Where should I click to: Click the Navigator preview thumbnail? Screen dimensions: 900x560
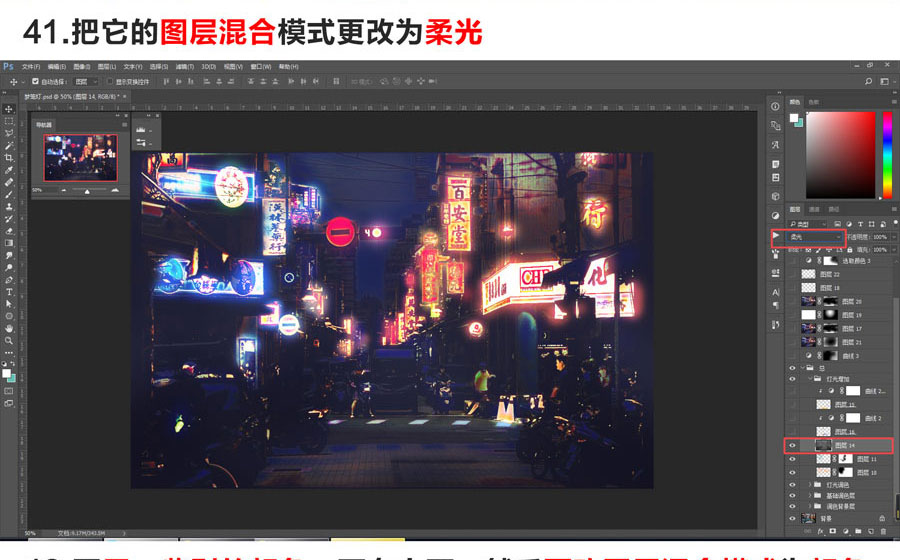80,157
